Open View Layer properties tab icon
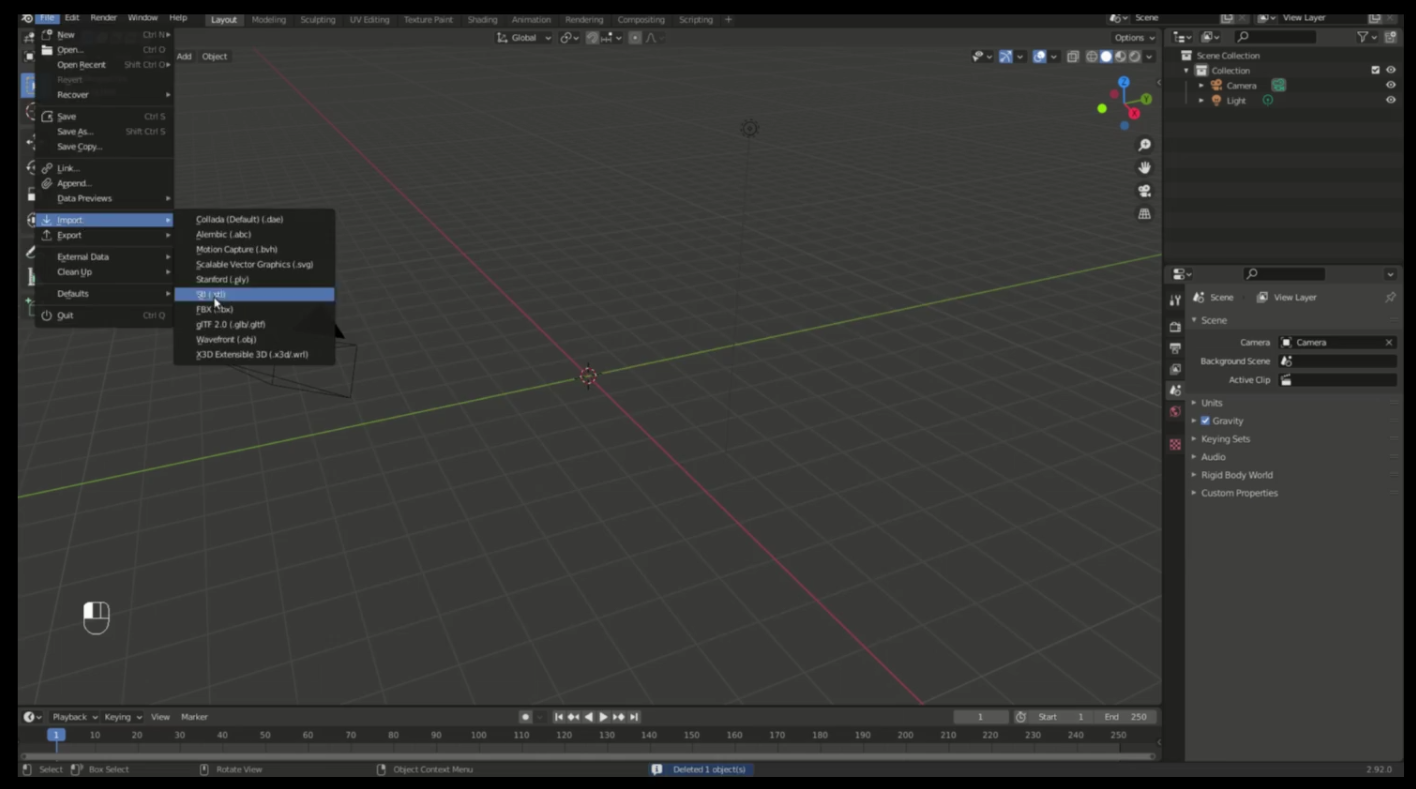This screenshot has height=789, width=1416. [1175, 369]
